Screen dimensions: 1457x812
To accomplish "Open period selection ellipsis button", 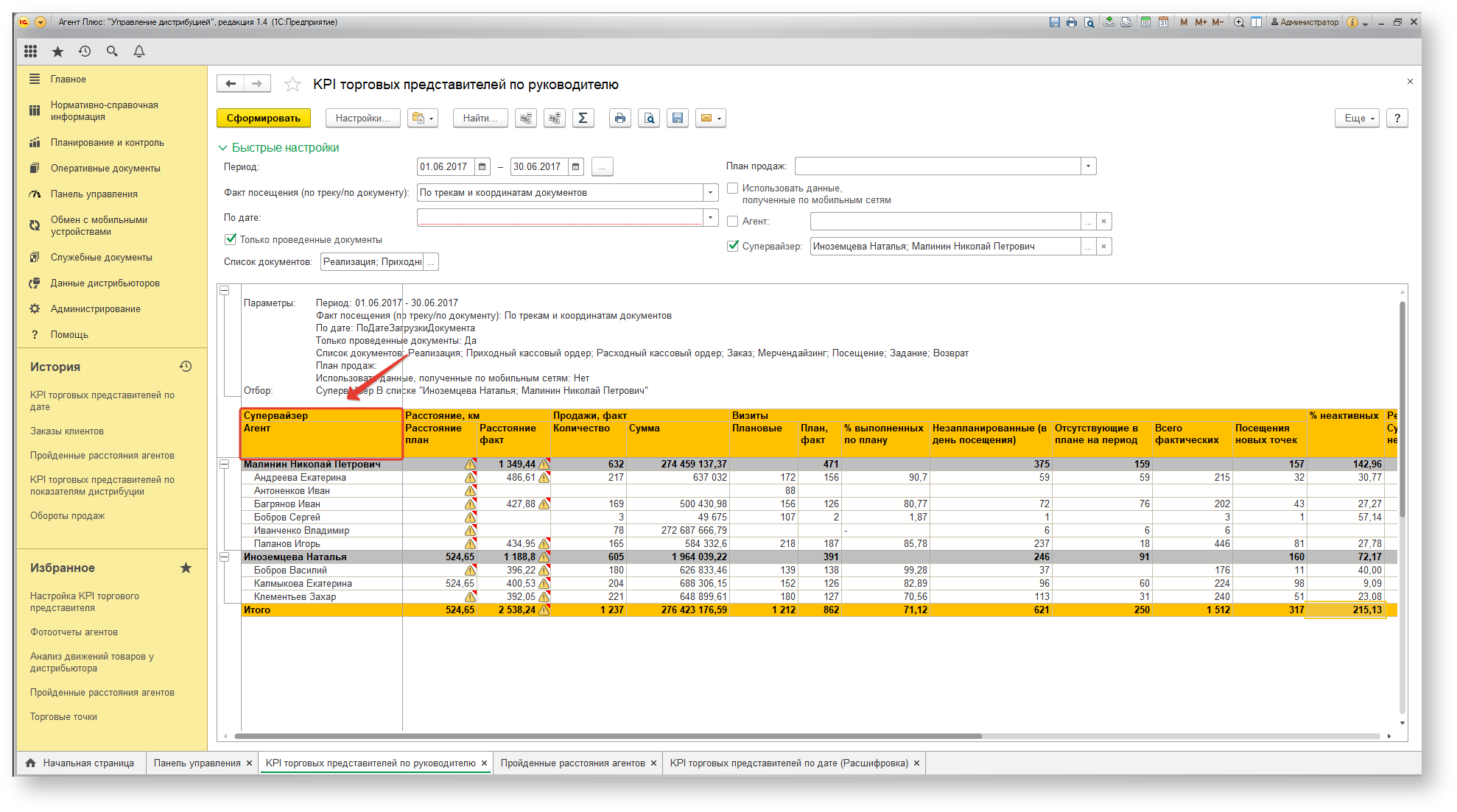I will pos(602,166).
